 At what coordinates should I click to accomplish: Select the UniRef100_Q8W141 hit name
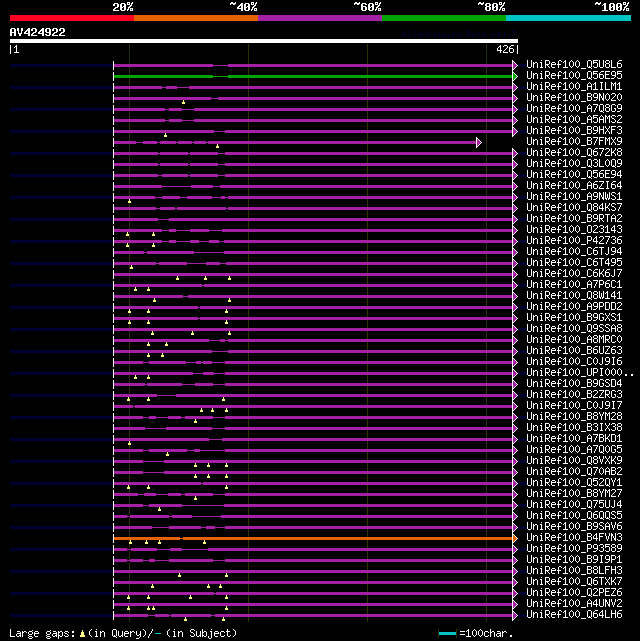tap(574, 296)
